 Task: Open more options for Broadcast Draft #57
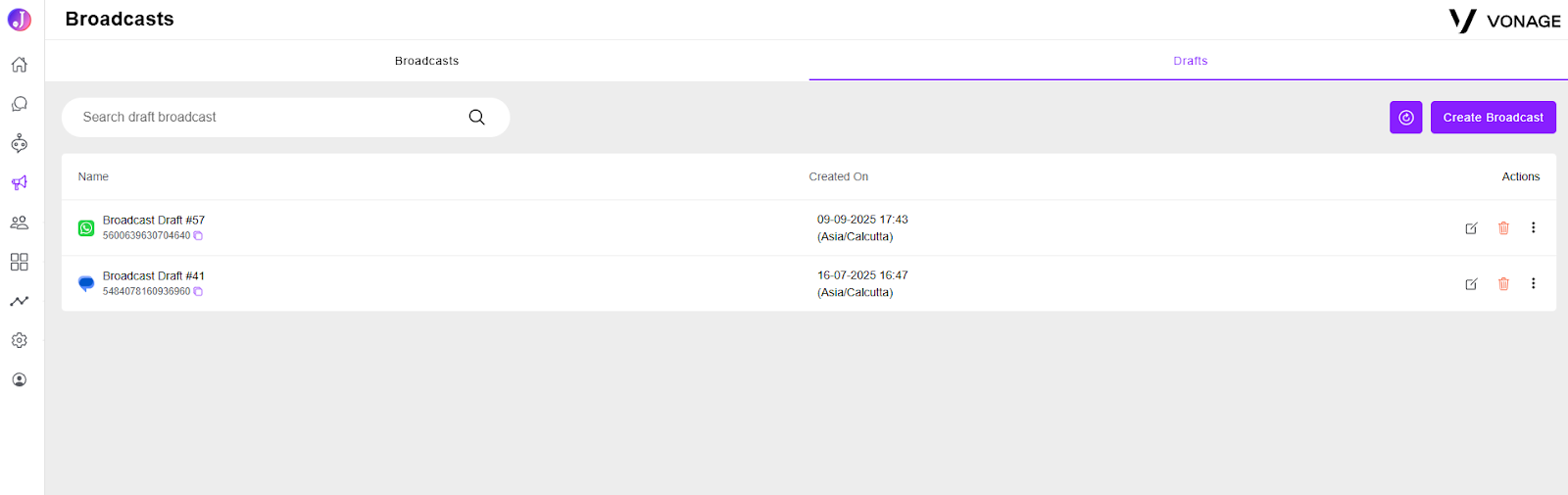pyautogui.click(x=1533, y=227)
